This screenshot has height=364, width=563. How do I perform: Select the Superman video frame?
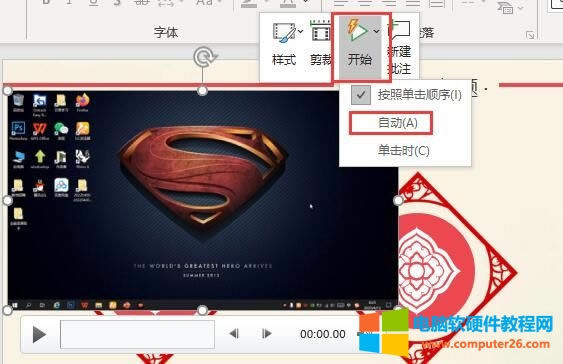pos(203,200)
